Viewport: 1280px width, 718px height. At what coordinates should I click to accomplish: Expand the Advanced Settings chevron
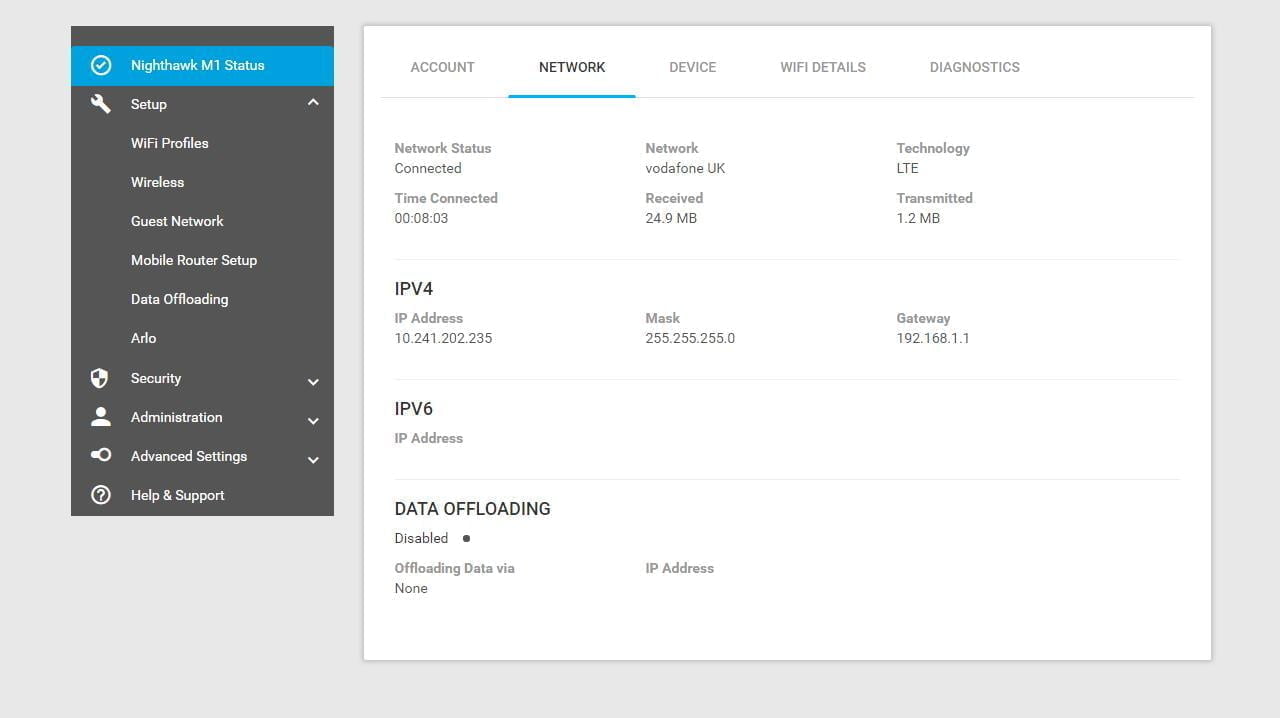(x=313, y=459)
